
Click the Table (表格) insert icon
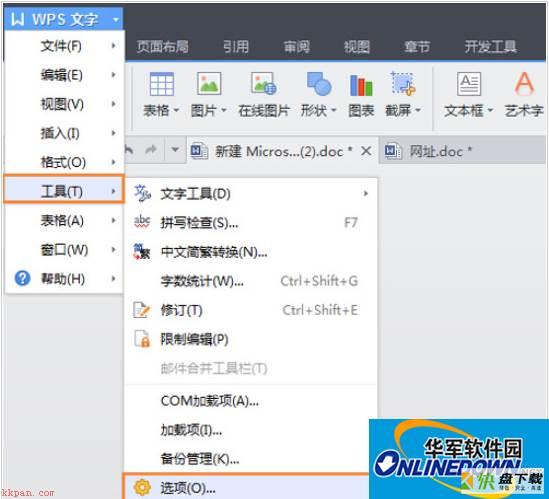(161, 84)
